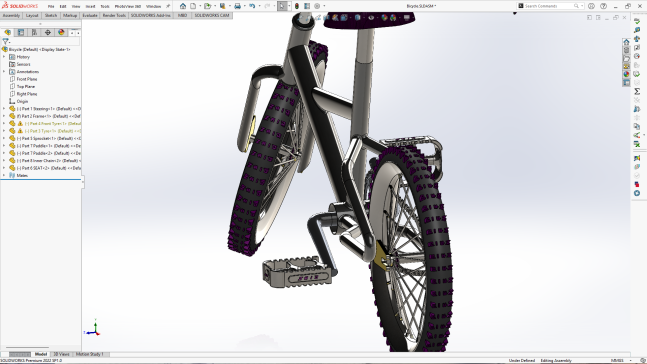The width and height of the screenshot is (647, 364).
Task: Click the Open document icon
Action: pos(207,6)
